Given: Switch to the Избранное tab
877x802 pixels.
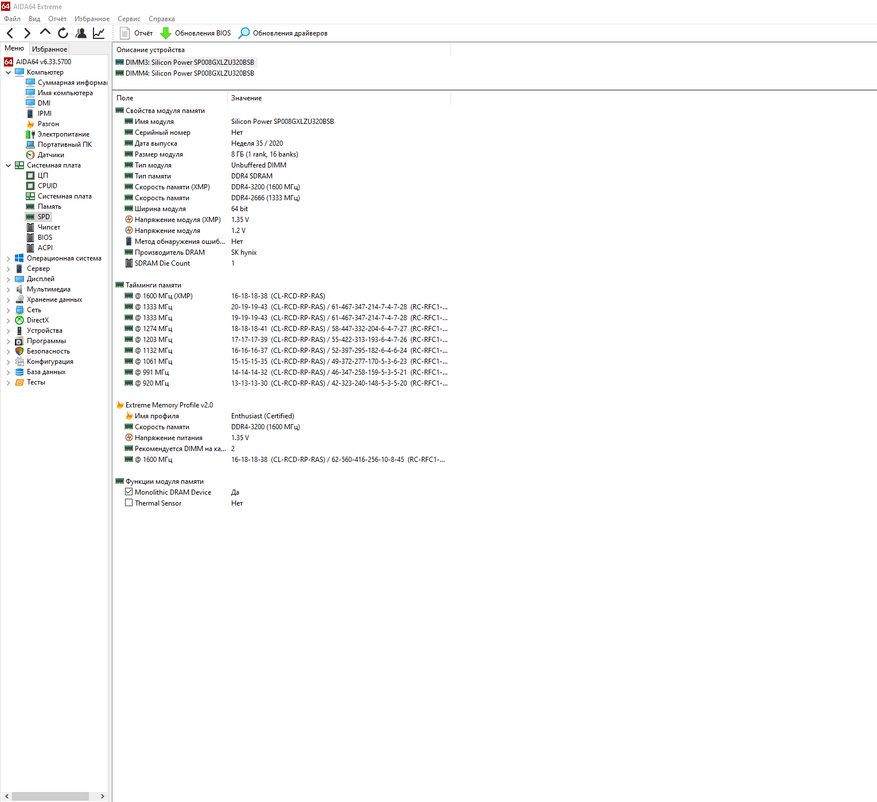Looking at the screenshot, I should 49,48.
